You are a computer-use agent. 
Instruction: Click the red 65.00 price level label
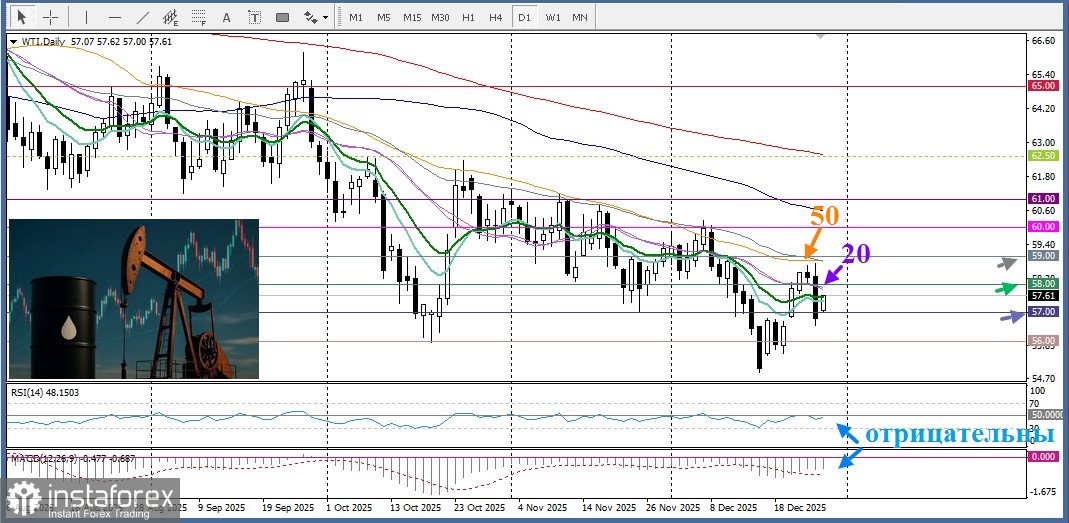click(1043, 87)
